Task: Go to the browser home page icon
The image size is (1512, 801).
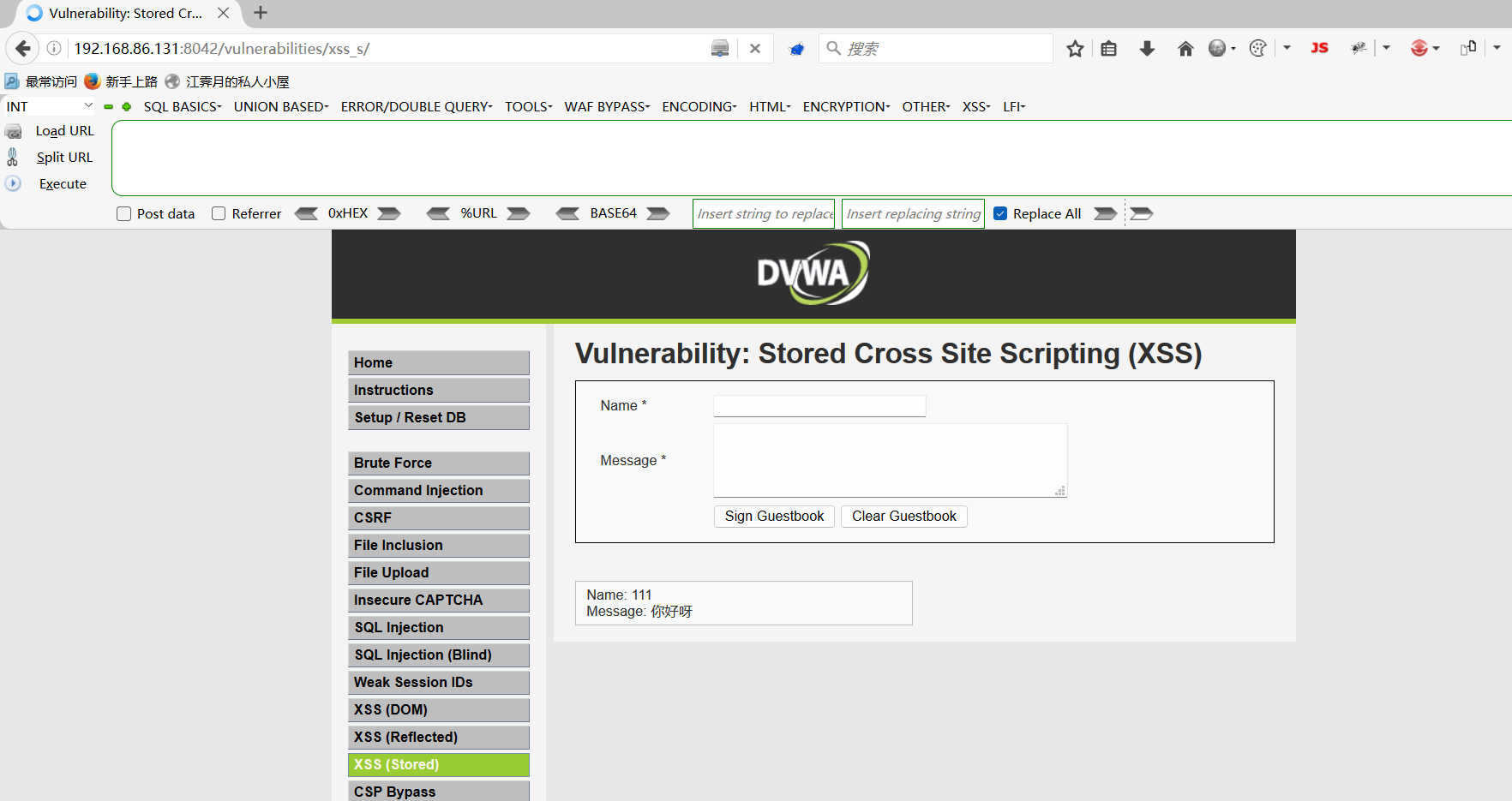Action: 1185,49
